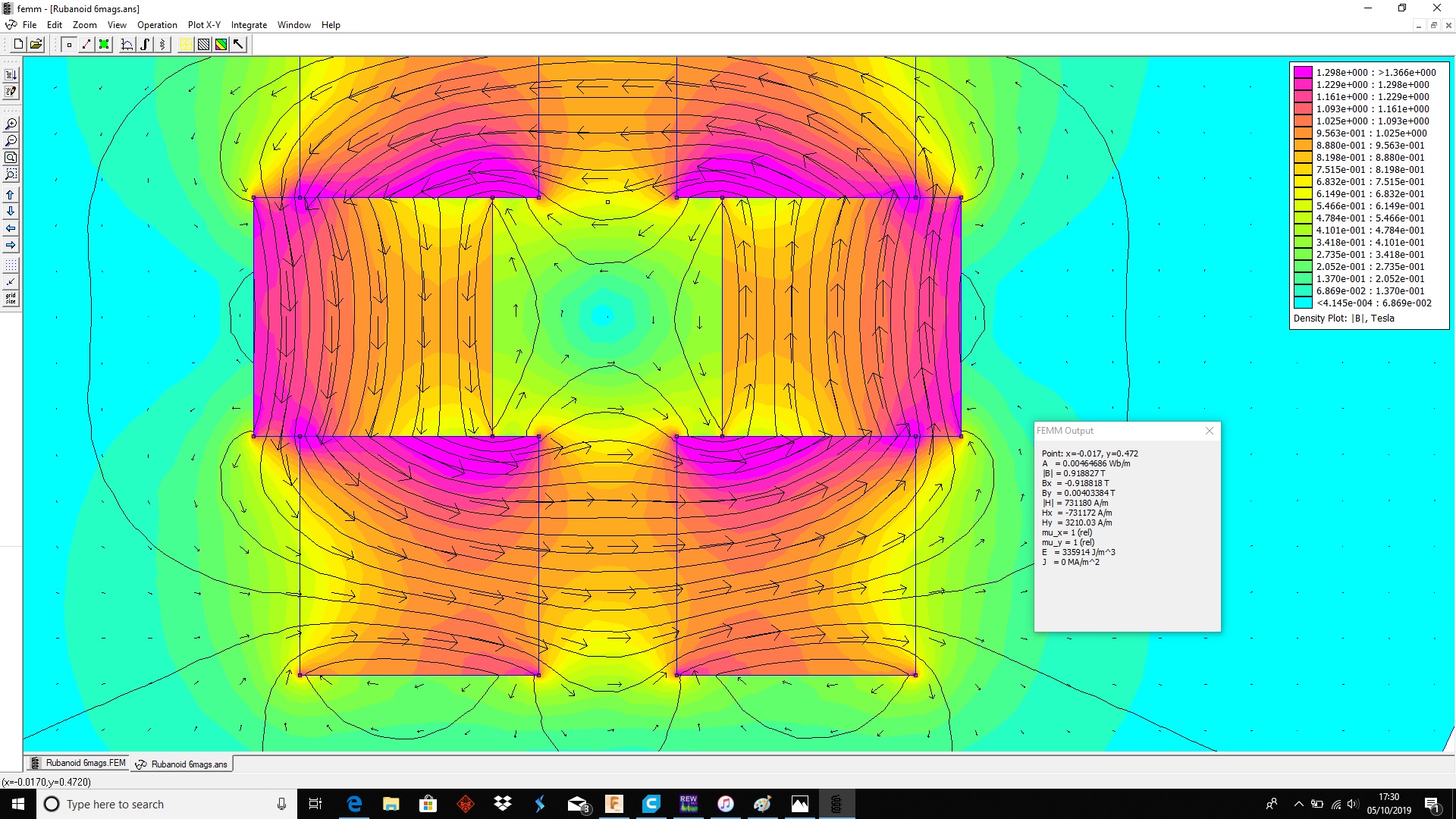Switch to Rubanoid 6mags.FEM tab

click(x=77, y=763)
